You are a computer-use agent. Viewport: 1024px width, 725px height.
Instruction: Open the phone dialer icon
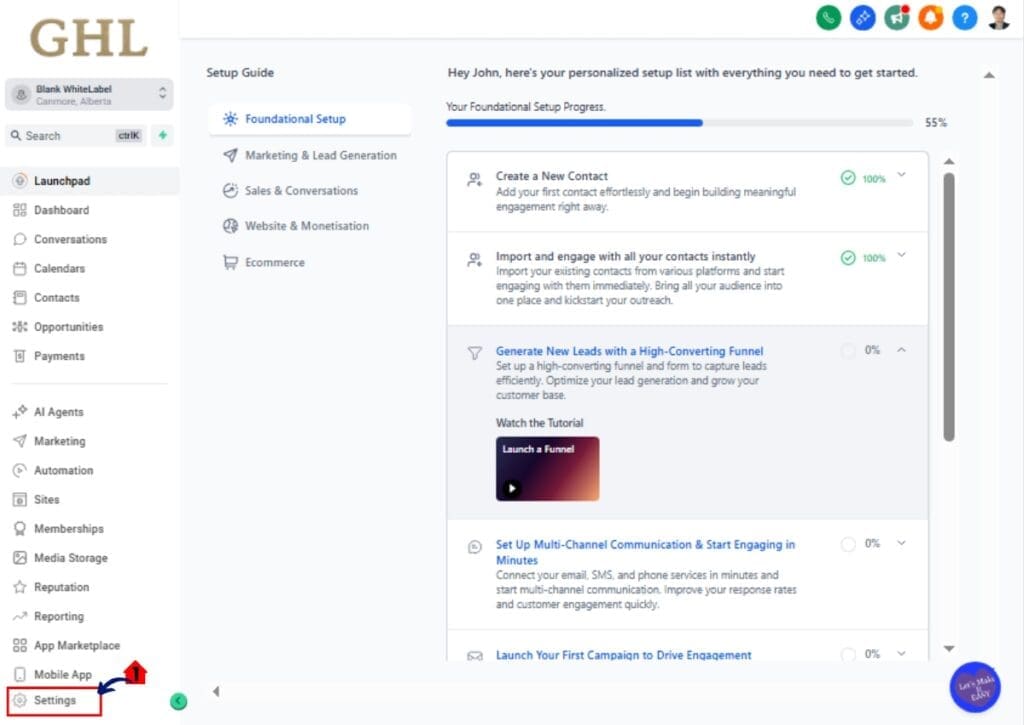(x=828, y=17)
